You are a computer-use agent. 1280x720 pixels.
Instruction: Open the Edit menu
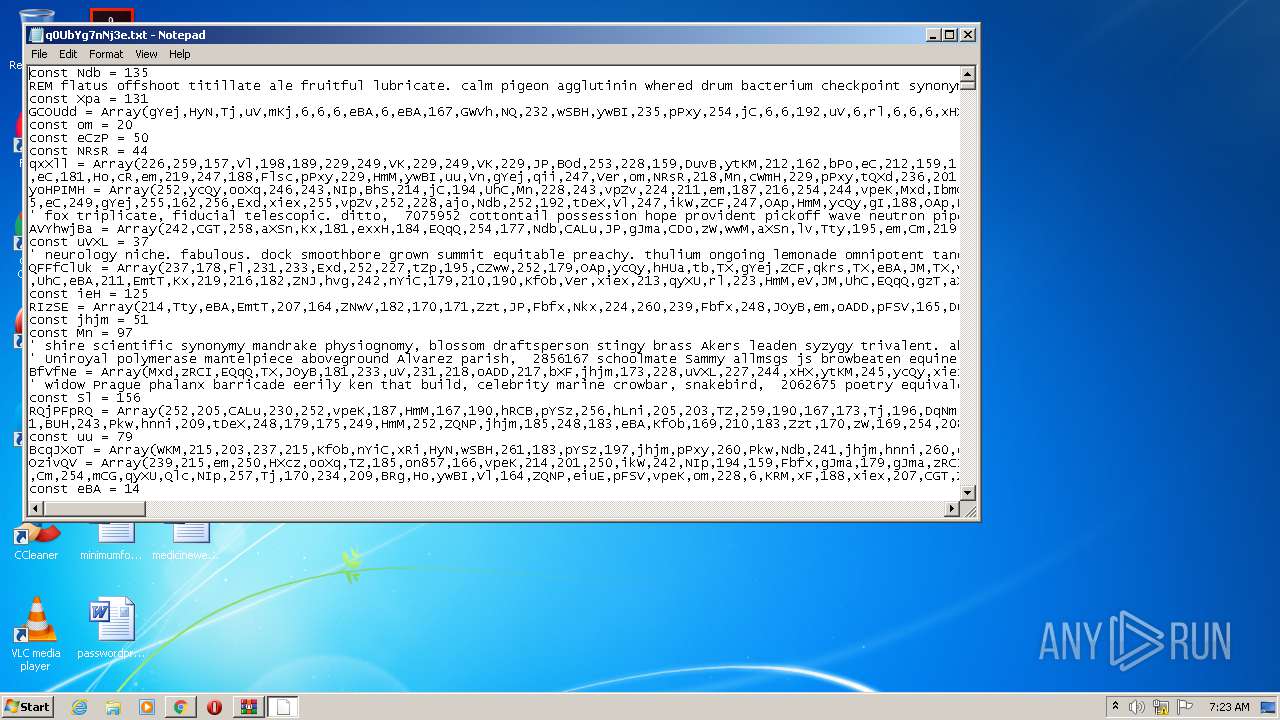pos(68,54)
